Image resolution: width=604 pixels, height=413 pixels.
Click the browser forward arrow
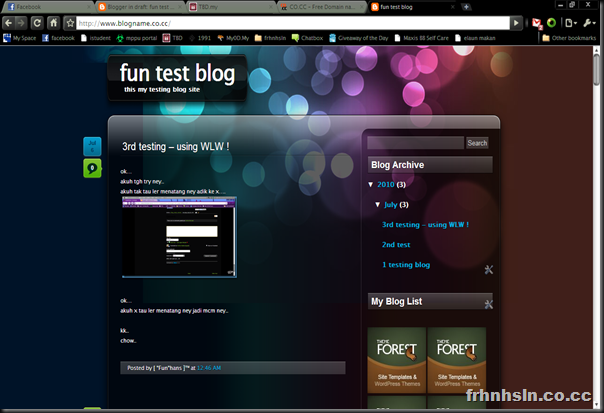[x=20, y=23]
